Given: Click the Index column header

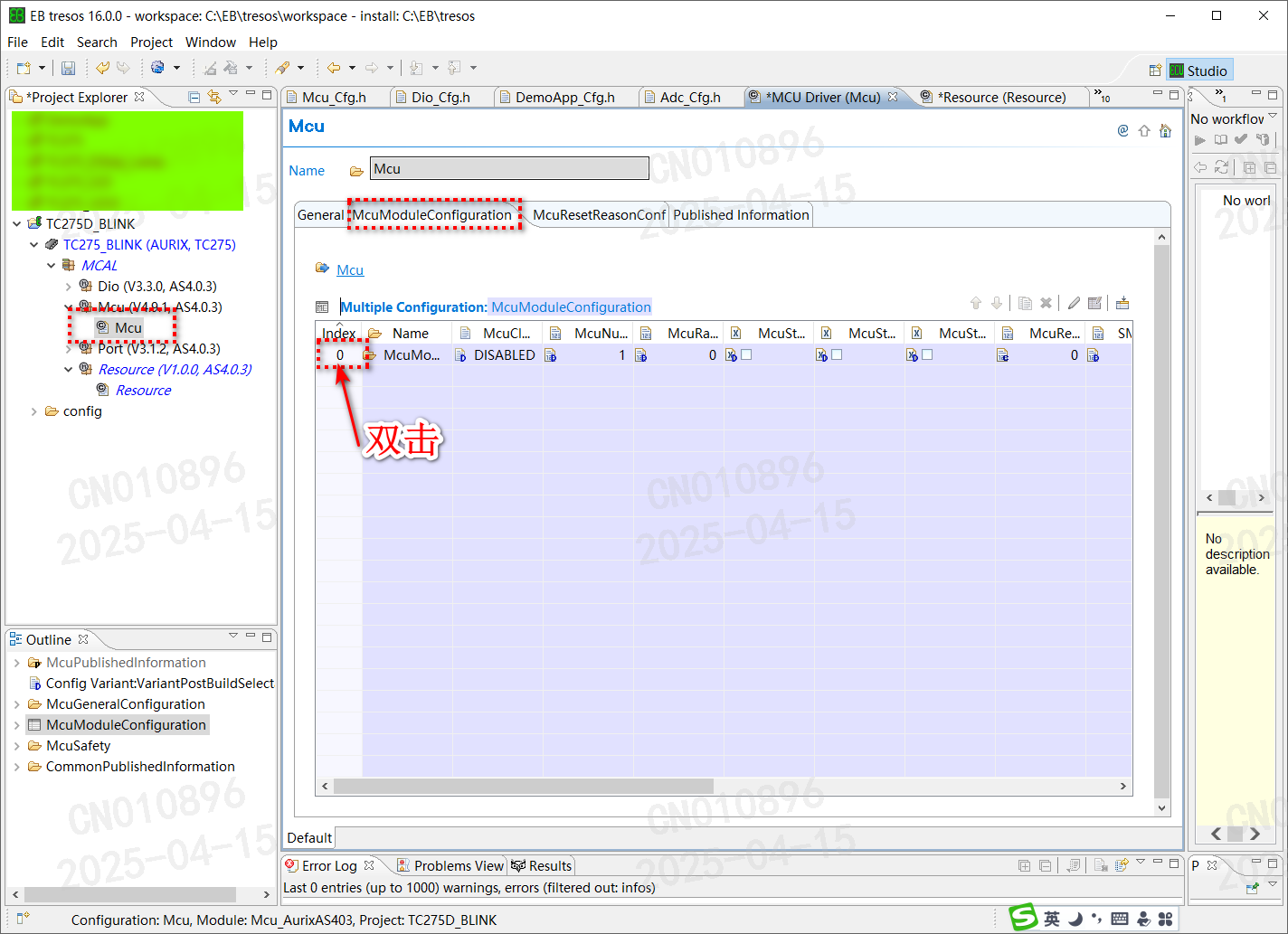Looking at the screenshot, I should point(339,334).
